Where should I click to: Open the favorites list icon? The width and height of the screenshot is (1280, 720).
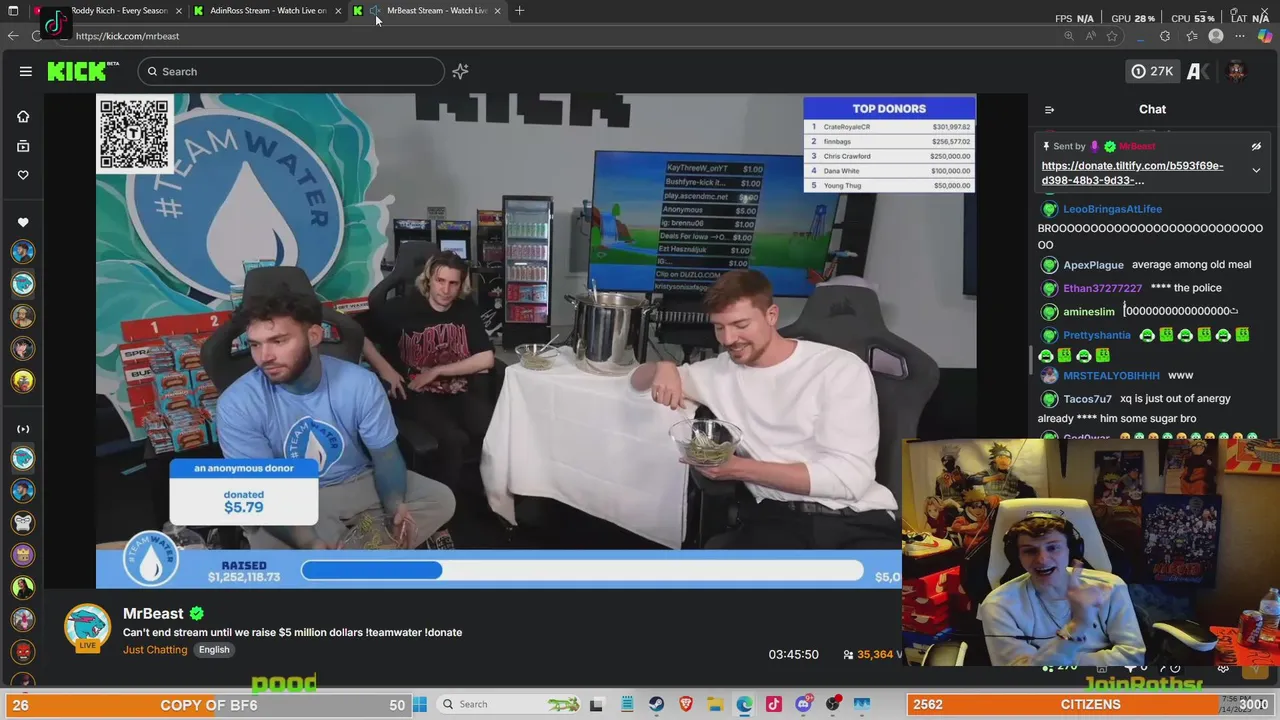1192,36
